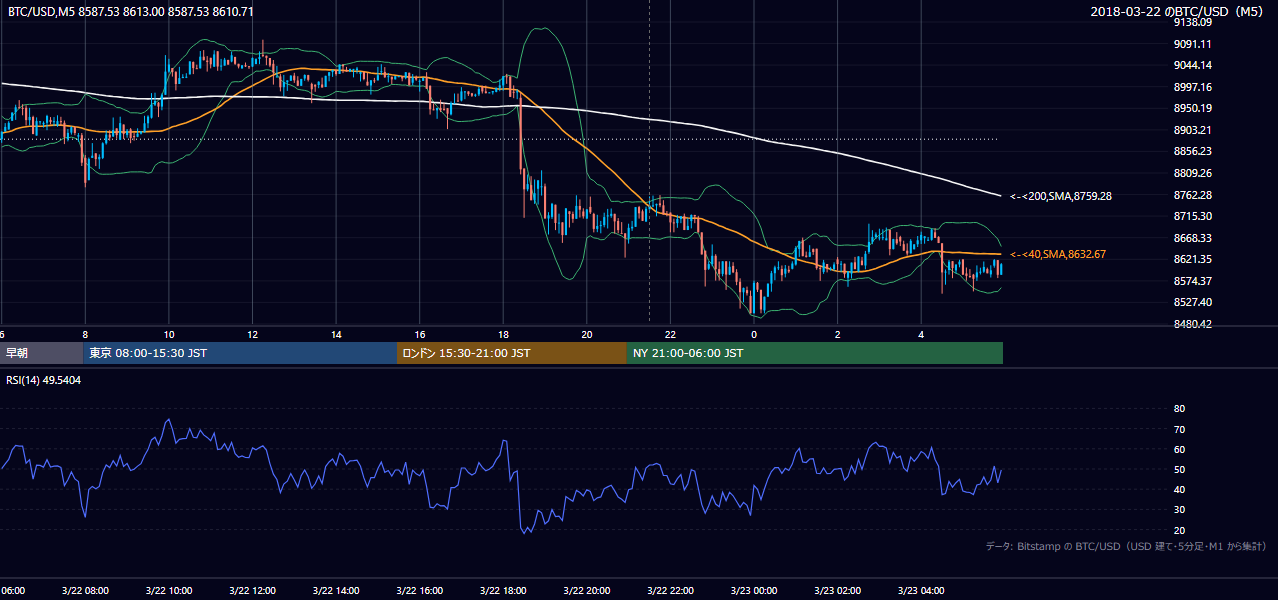Select the 40 SMA 8632.67 label
Viewport: 1278px width, 600px height.
[1058, 254]
